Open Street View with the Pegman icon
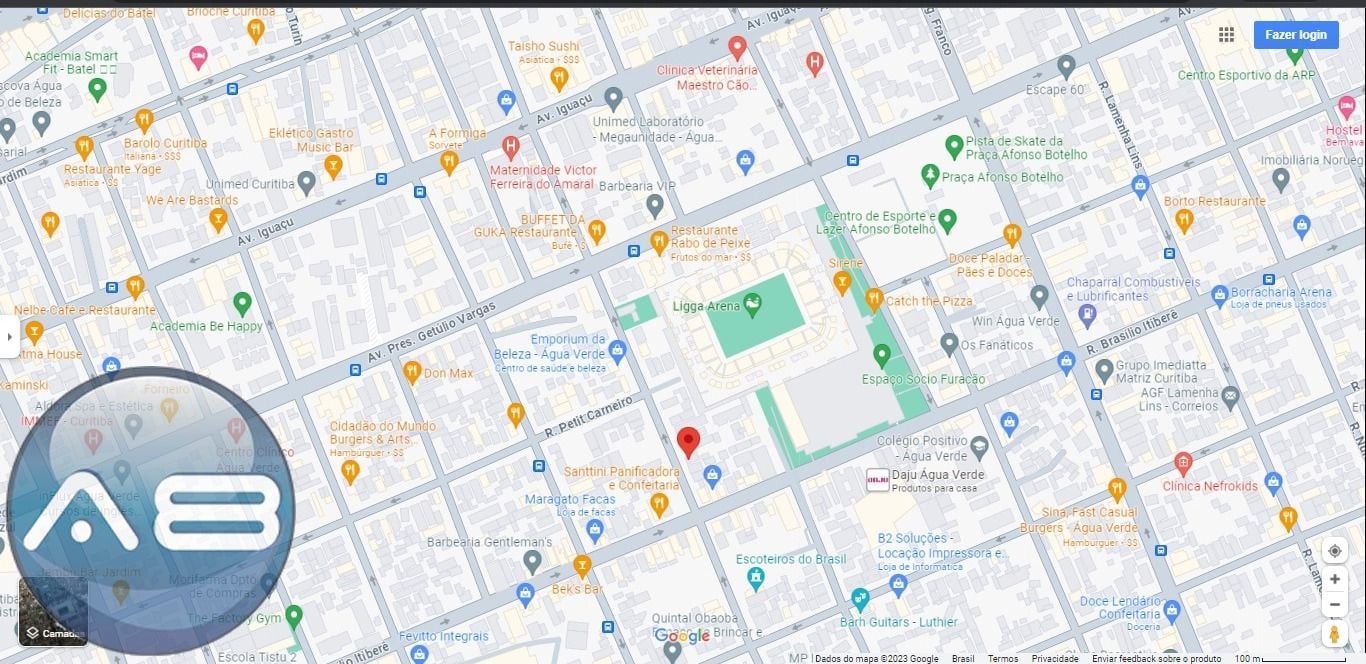 tap(1334, 634)
